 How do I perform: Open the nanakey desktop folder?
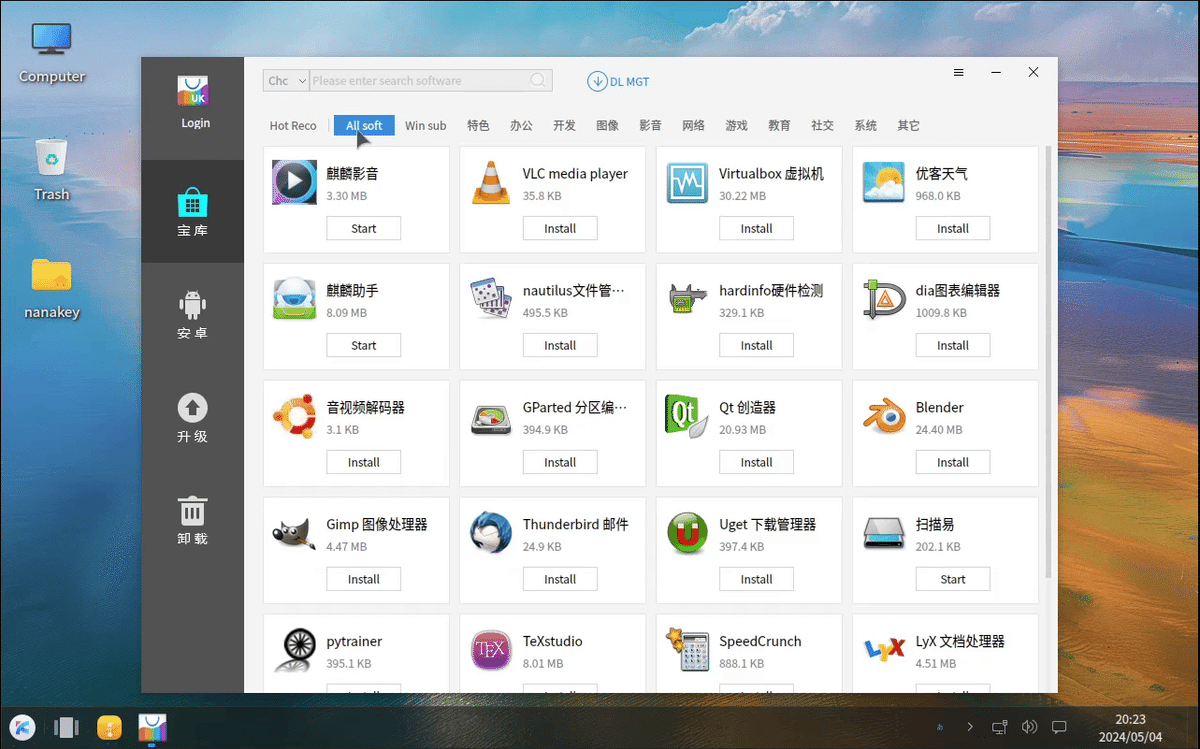(52, 288)
